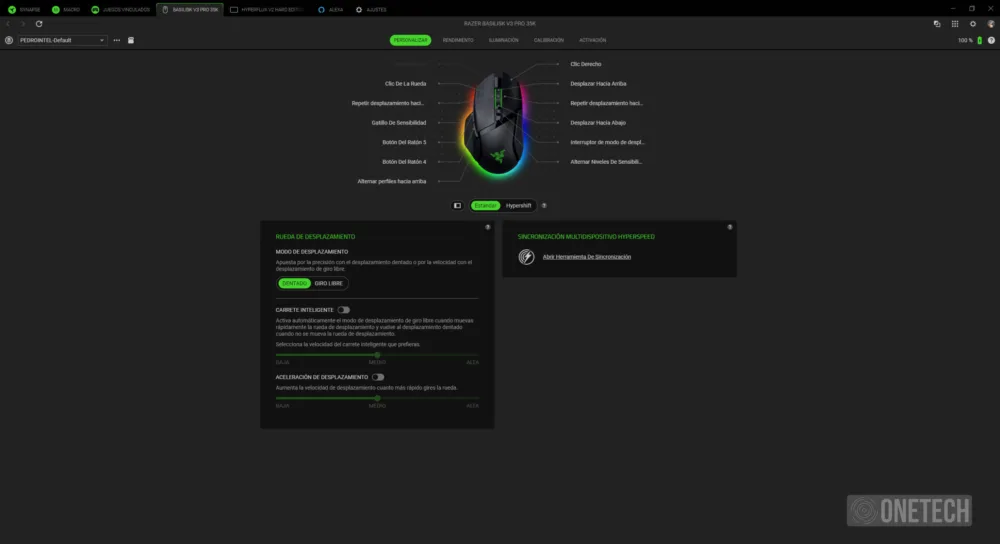Viewport: 1000px width, 544px height.
Task: Edit the Alternar Niveles De Sensibili... mapping
Action: [x=606, y=162]
